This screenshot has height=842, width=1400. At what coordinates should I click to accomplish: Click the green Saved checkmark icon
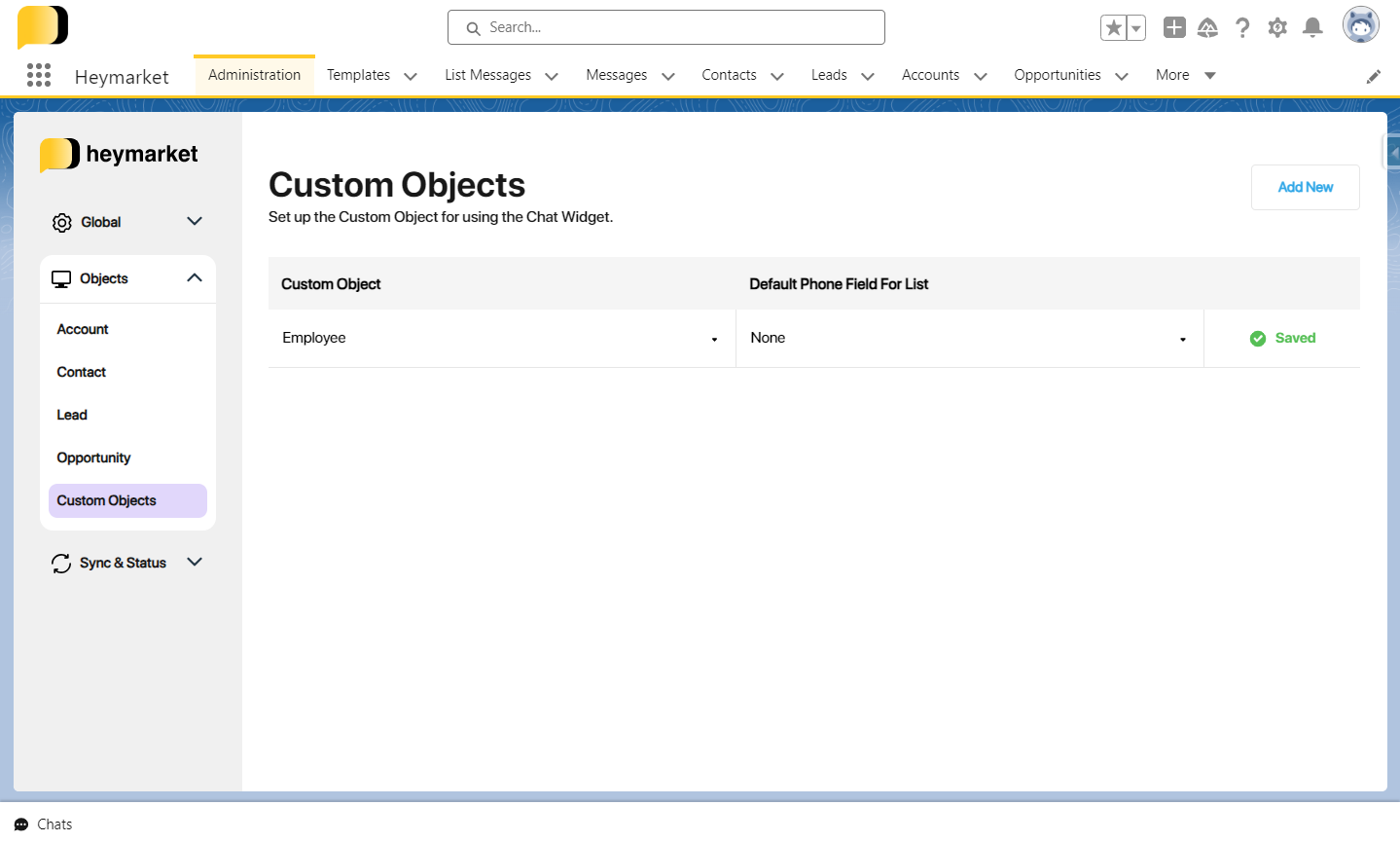(x=1258, y=339)
